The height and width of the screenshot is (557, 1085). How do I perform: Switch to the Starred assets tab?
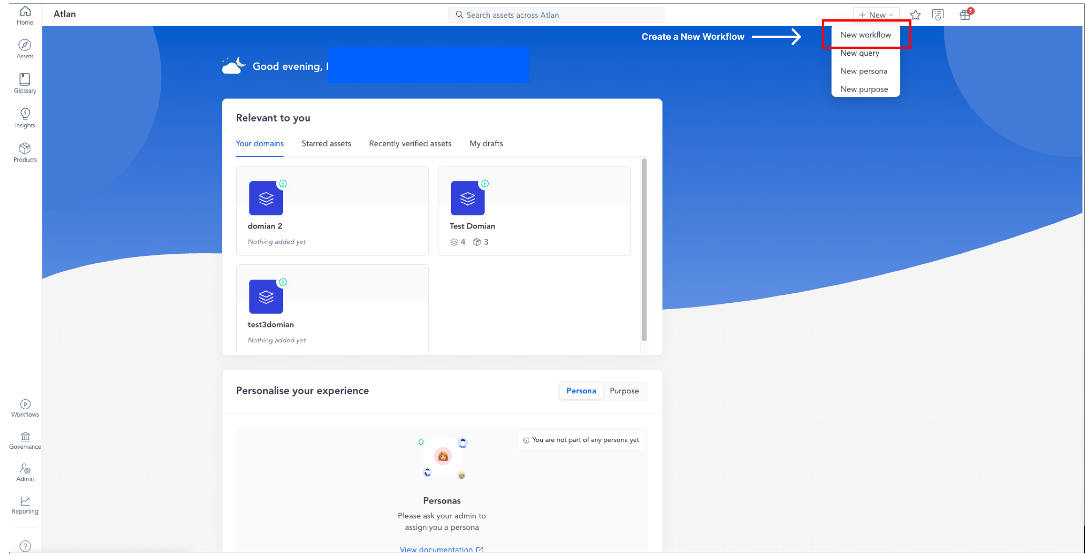[x=326, y=144]
